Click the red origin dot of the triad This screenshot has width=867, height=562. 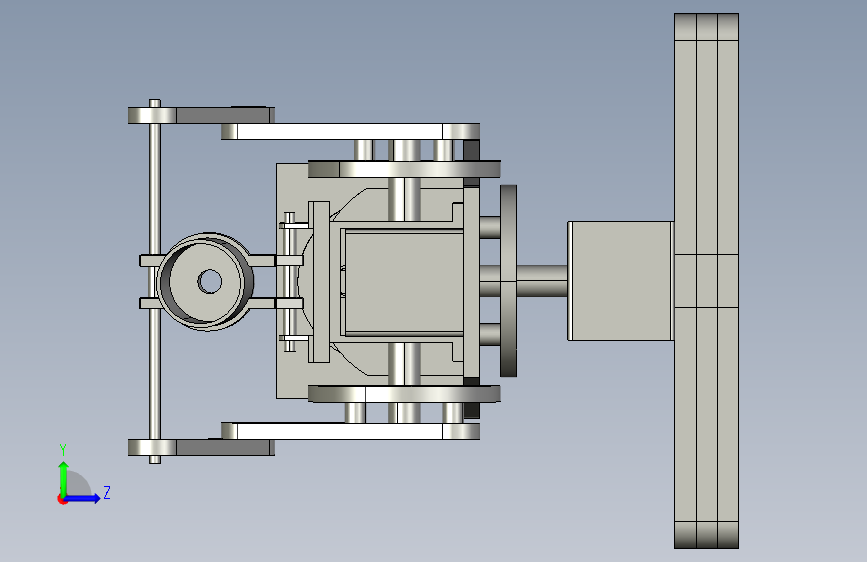coord(62,499)
